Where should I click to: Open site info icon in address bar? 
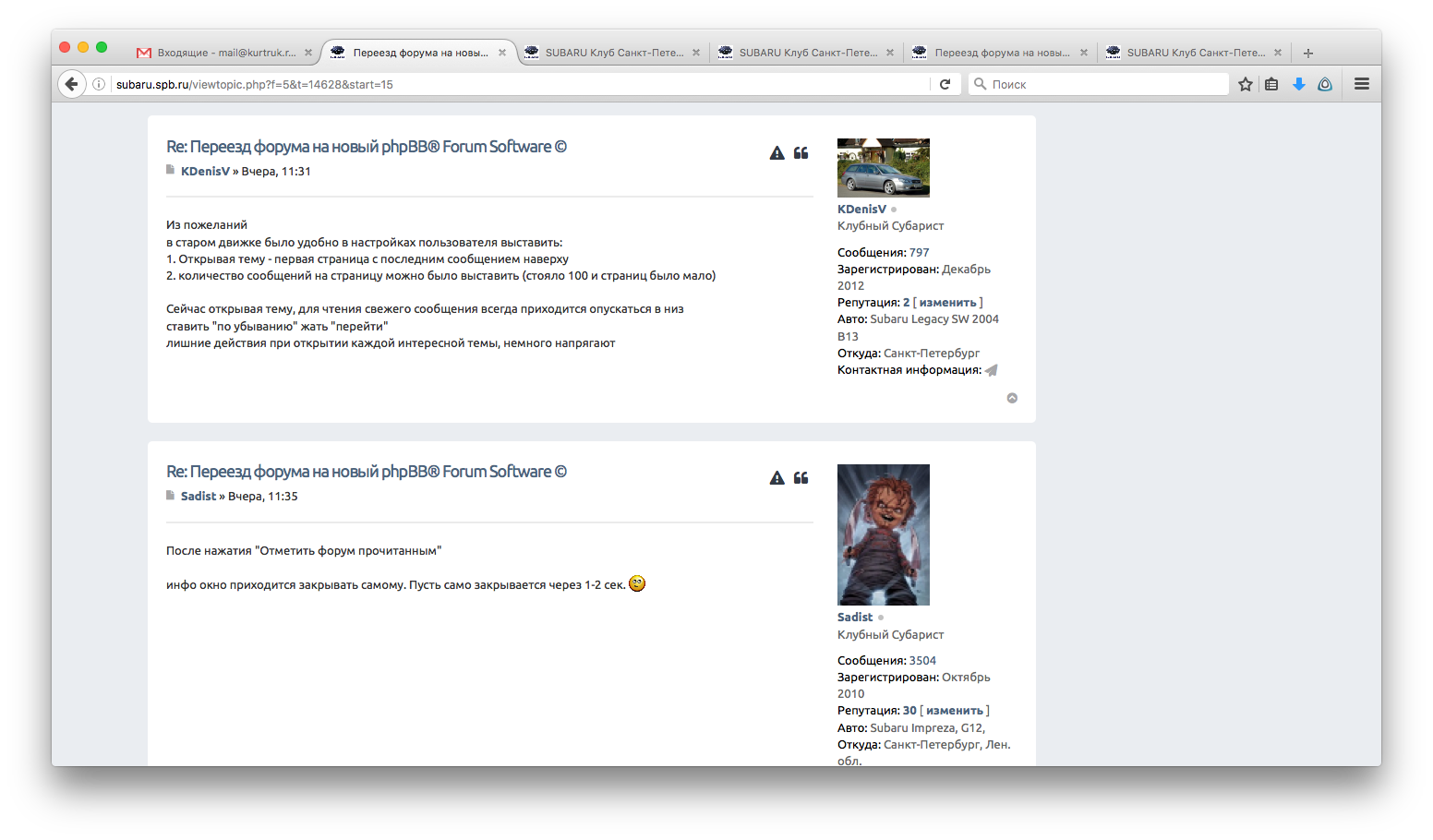(99, 84)
